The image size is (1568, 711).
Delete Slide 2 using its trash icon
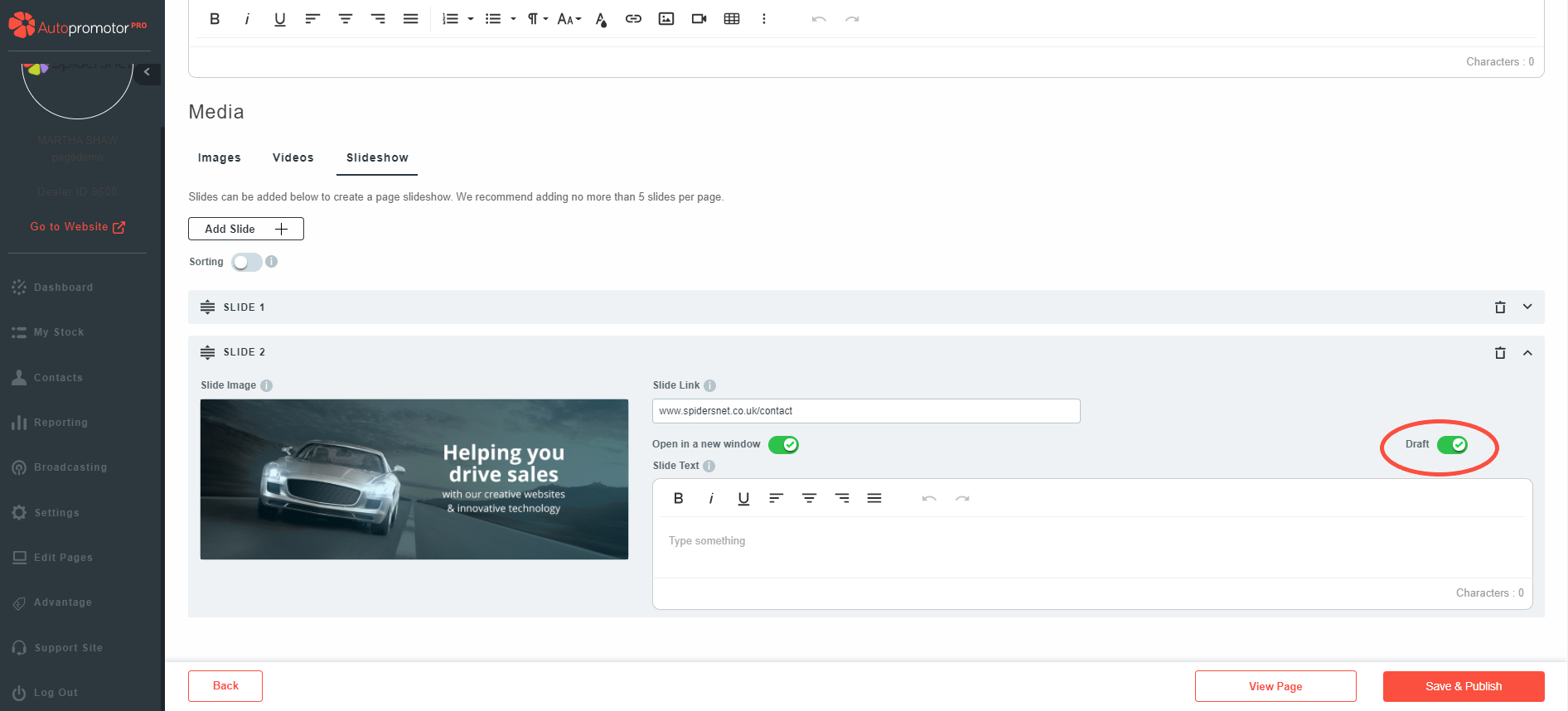pyautogui.click(x=1500, y=353)
